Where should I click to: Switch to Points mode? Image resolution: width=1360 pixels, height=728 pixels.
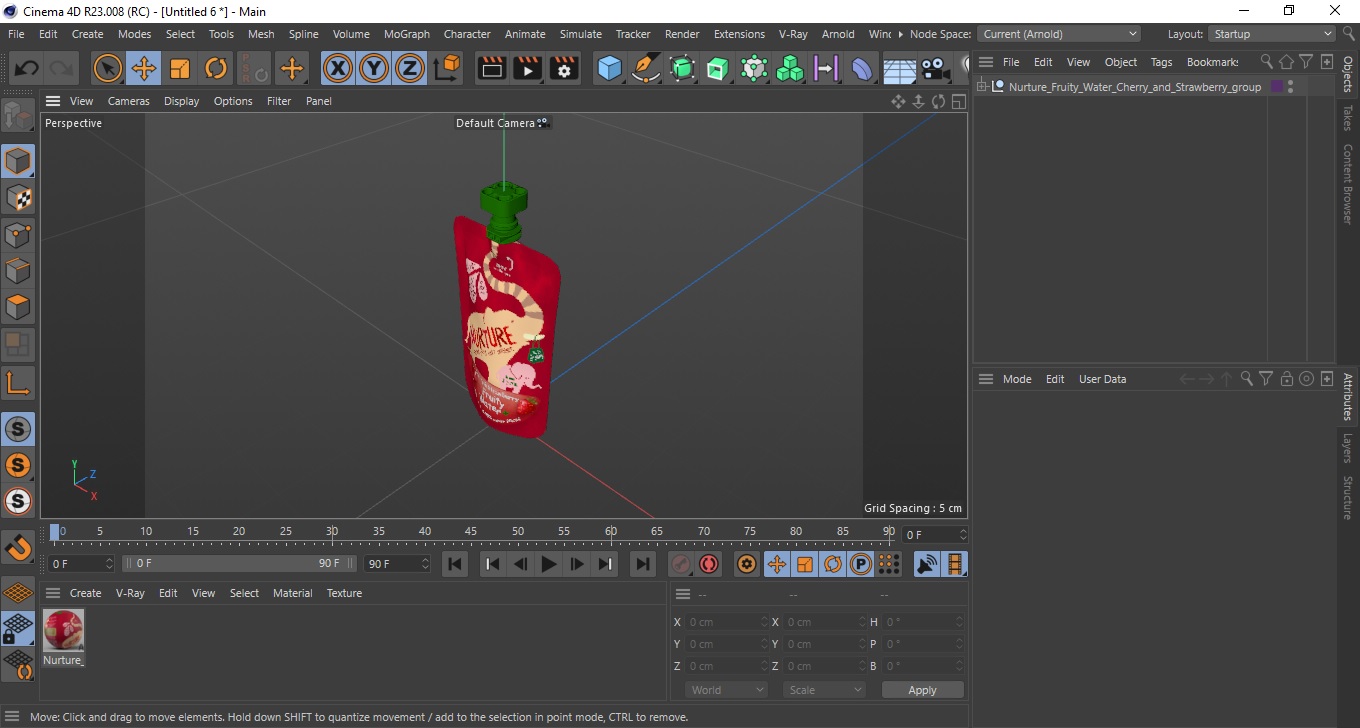pos(18,235)
